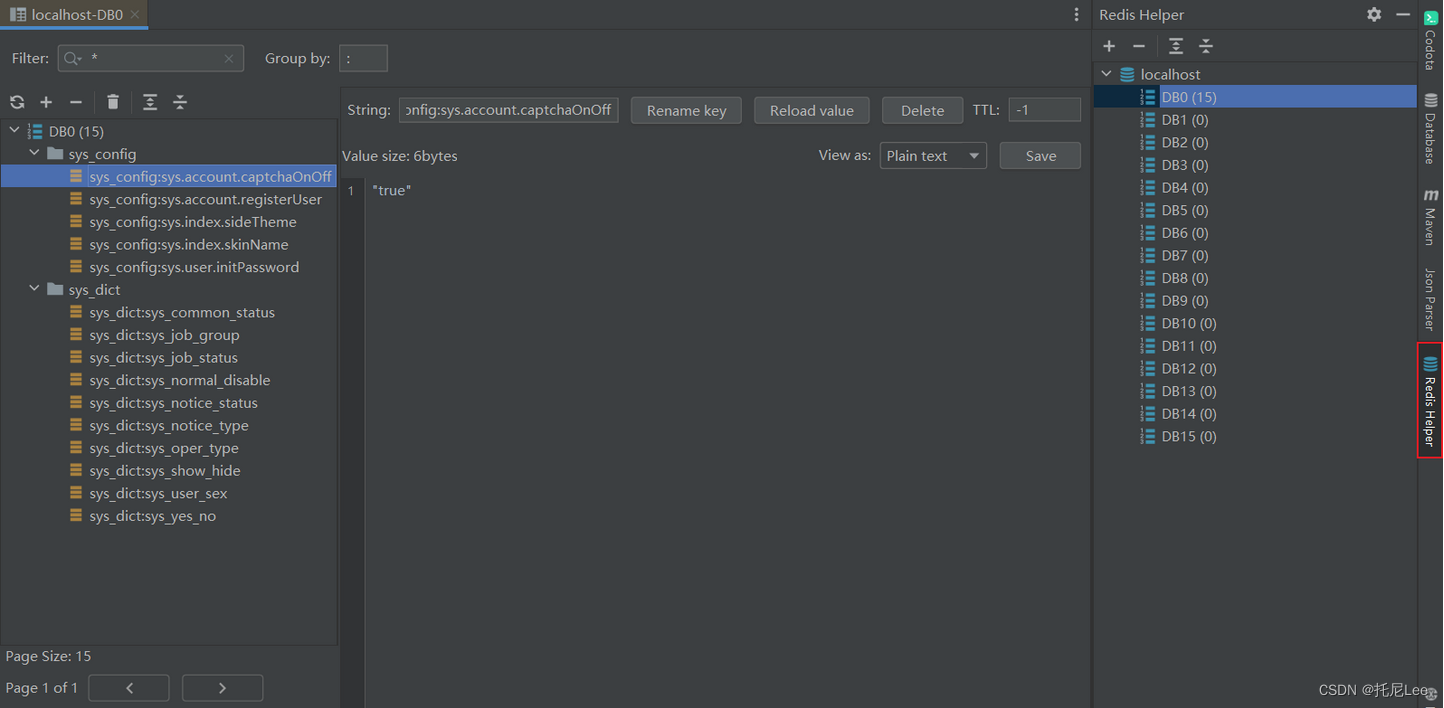Select key sys_config:sys.index.skinName
The height and width of the screenshot is (708, 1444).
(188, 244)
